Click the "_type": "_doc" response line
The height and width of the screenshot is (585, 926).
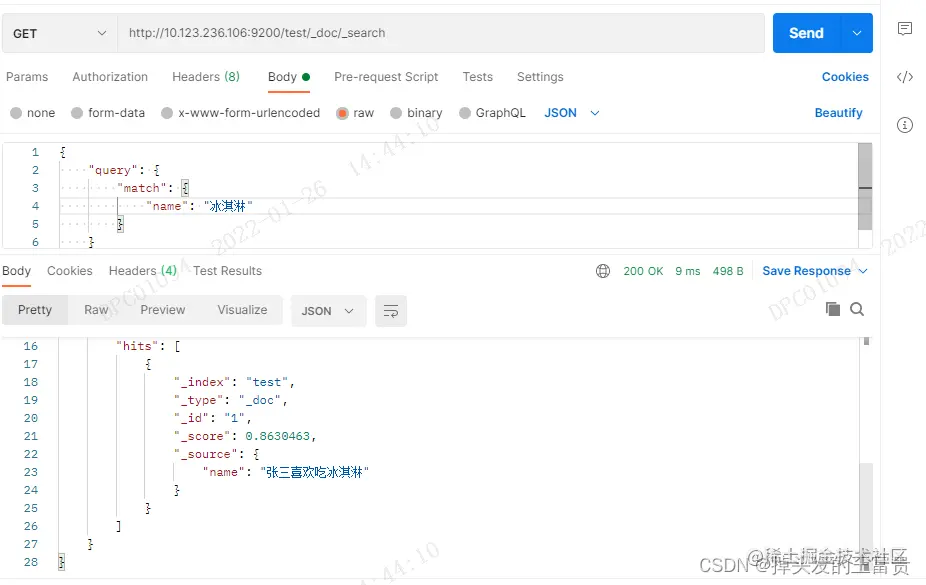tap(230, 400)
